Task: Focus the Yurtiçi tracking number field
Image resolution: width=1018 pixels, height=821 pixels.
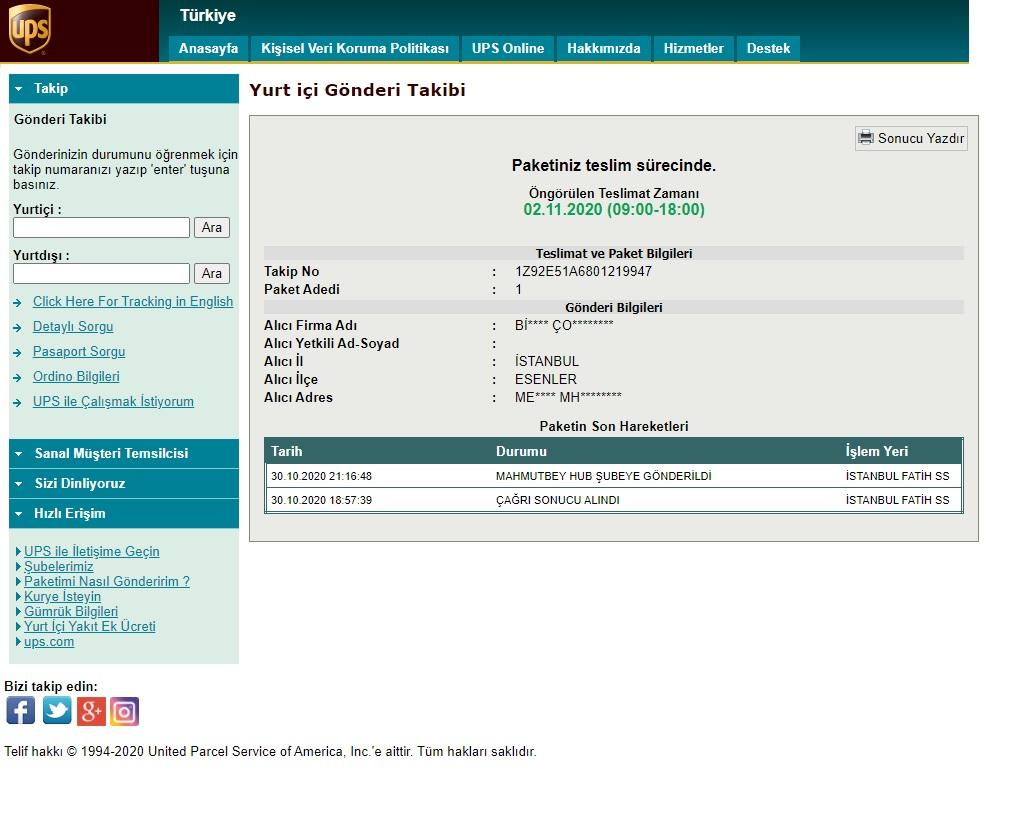Action: pyautogui.click(x=101, y=228)
